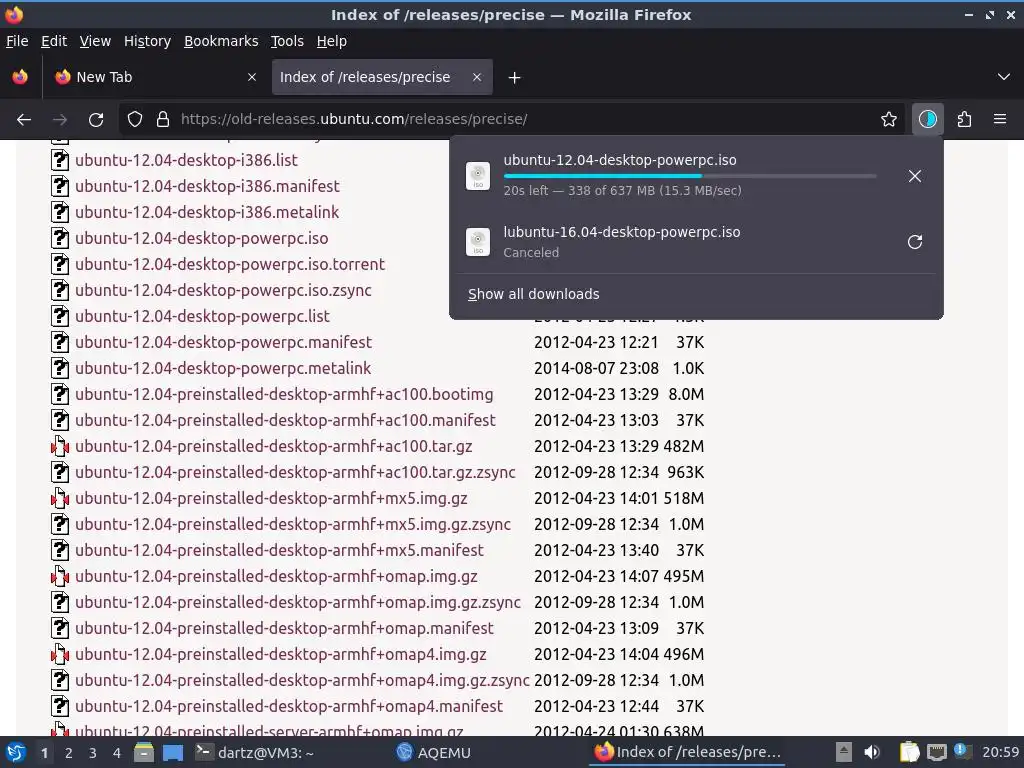Open the taskbar application menu launcher
The height and width of the screenshot is (768, 1024).
pyautogui.click(x=16, y=752)
